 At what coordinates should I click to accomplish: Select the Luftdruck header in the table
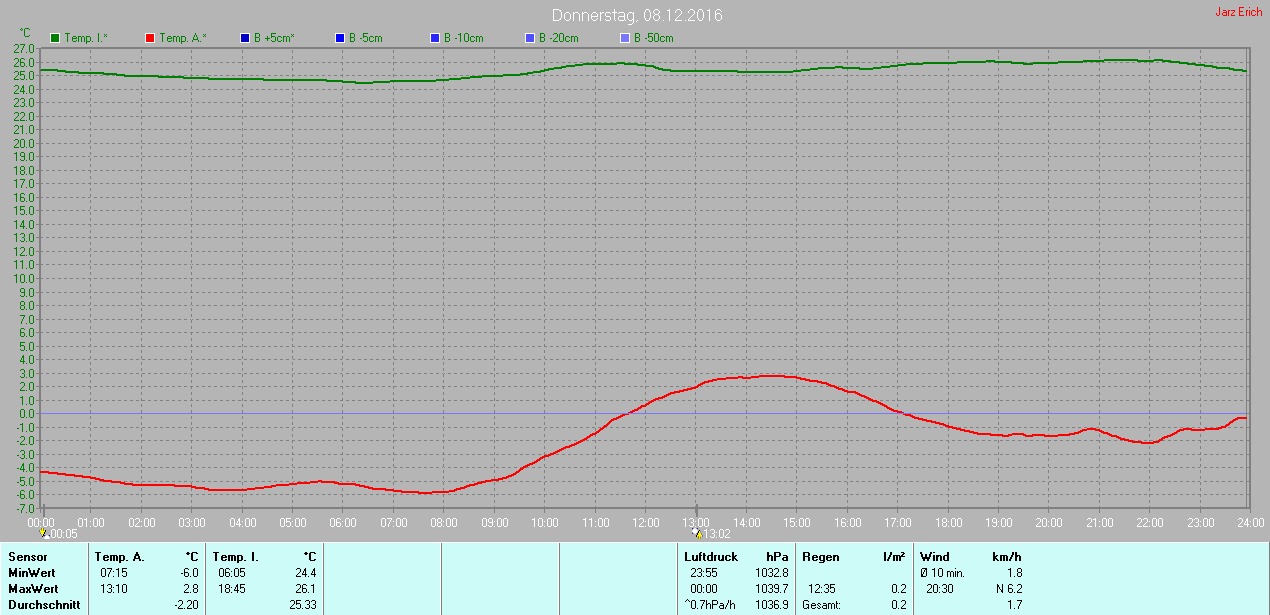[x=711, y=557]
